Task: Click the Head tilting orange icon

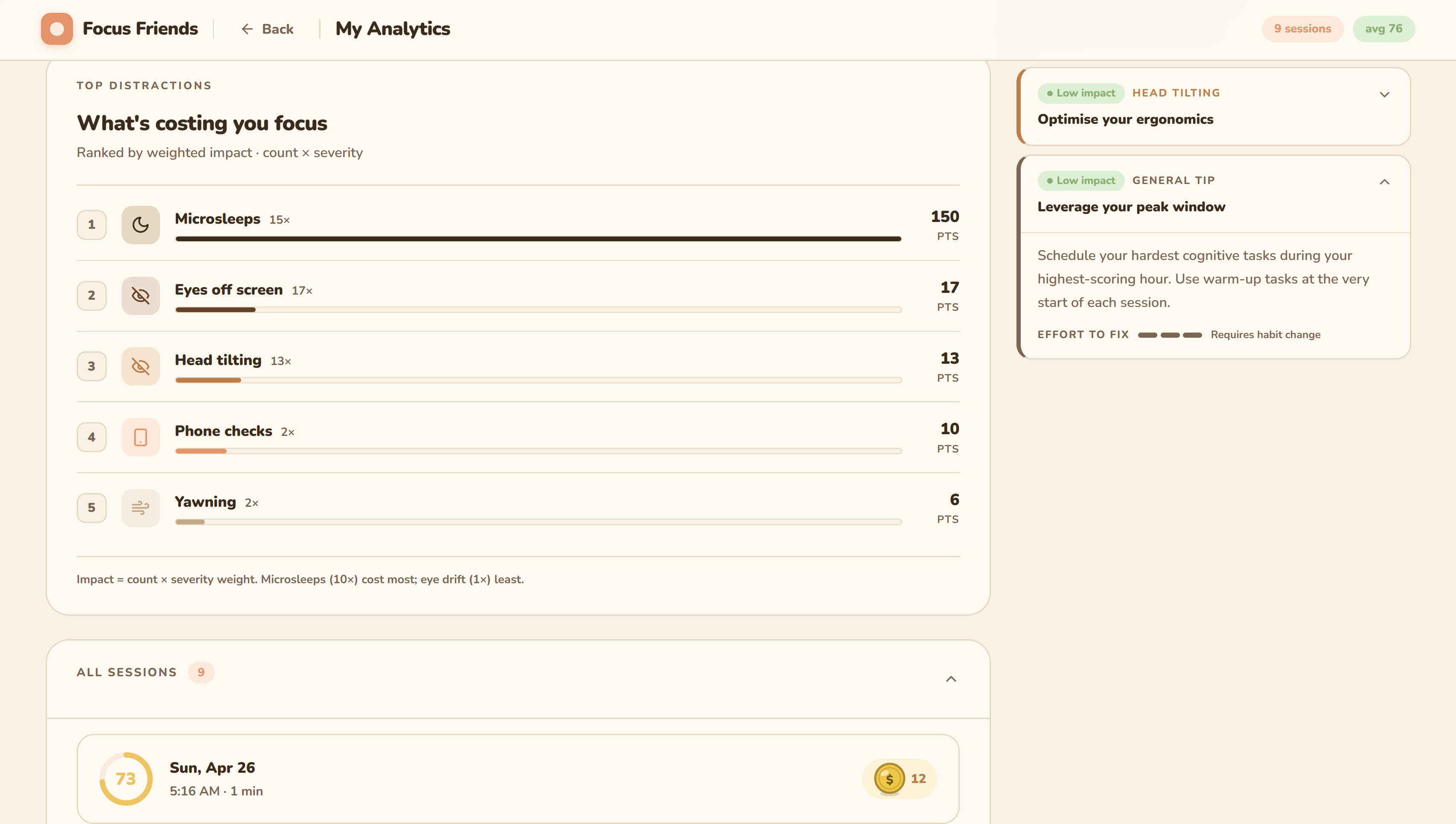Action: click(140, 366)
